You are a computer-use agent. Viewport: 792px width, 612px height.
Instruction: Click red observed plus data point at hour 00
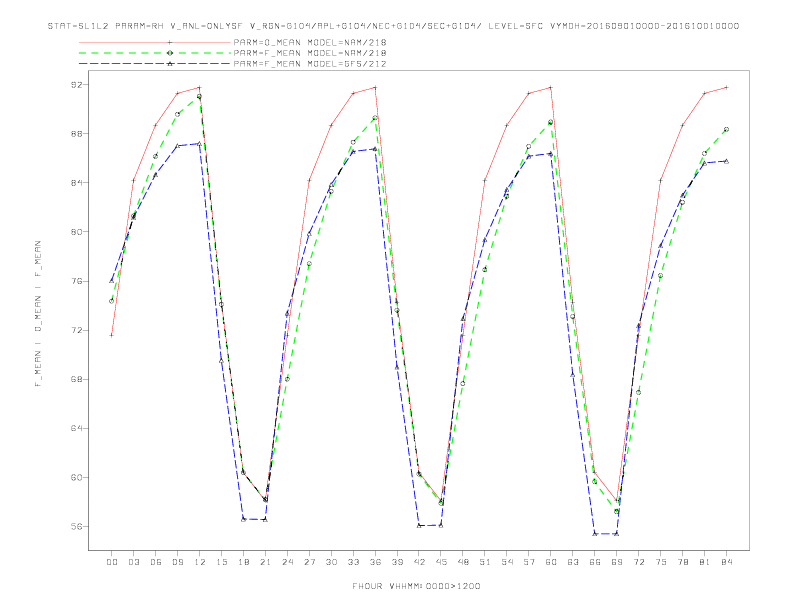click(x=112, y=335)
